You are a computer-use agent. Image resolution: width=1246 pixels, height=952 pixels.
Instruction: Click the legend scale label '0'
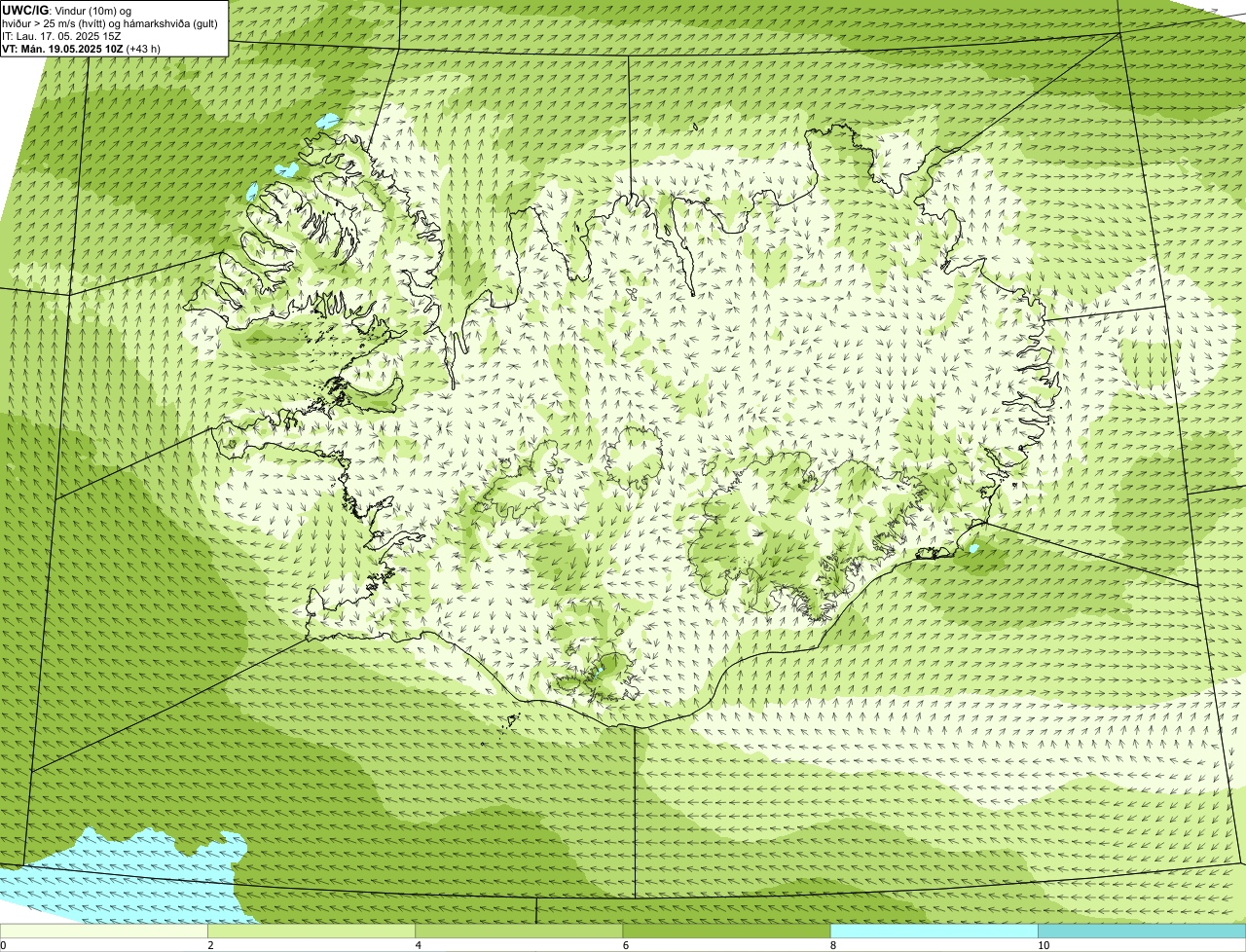click(4, 945)
